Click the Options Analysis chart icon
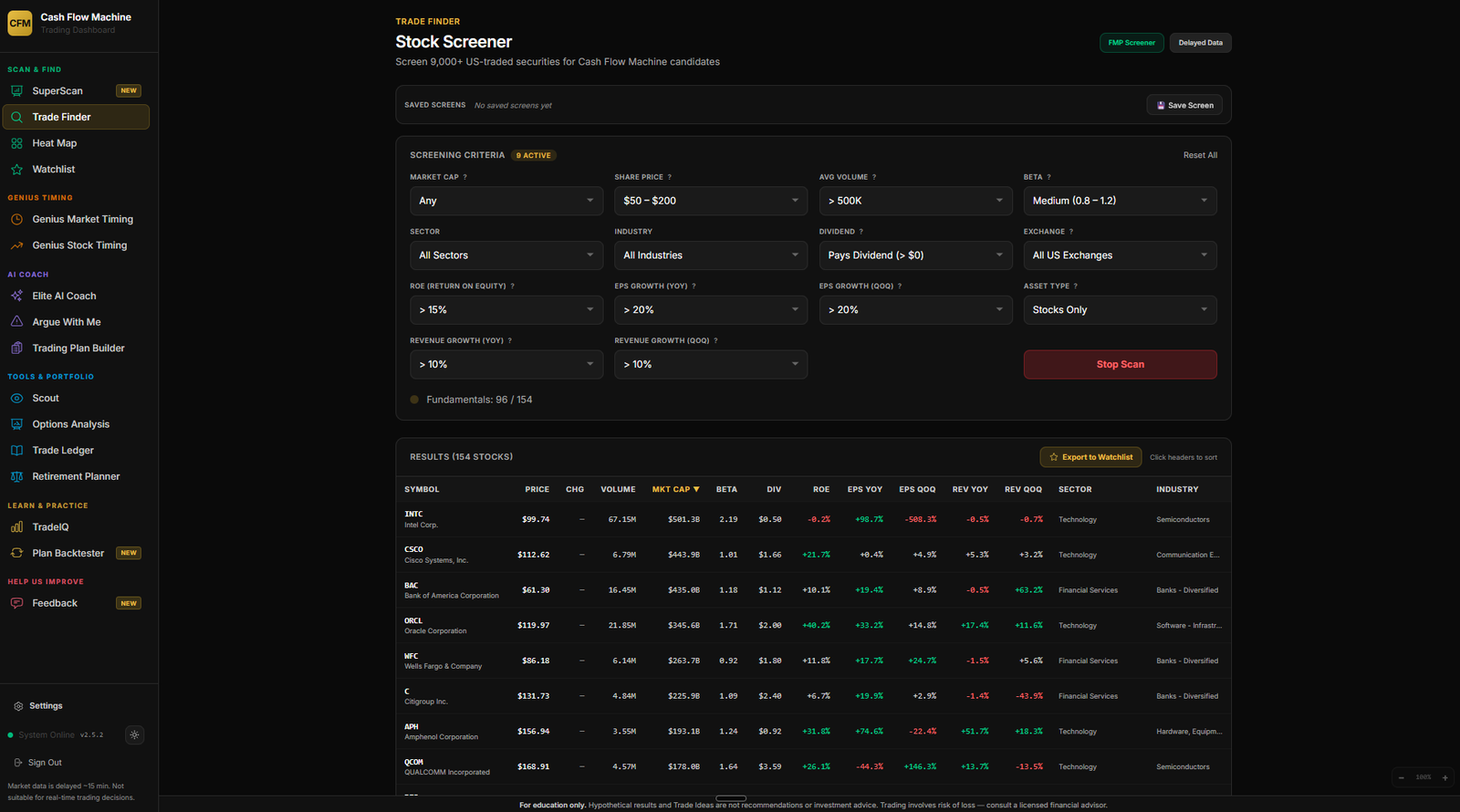This screenshot has width=1460, height=812. [16, 424]
